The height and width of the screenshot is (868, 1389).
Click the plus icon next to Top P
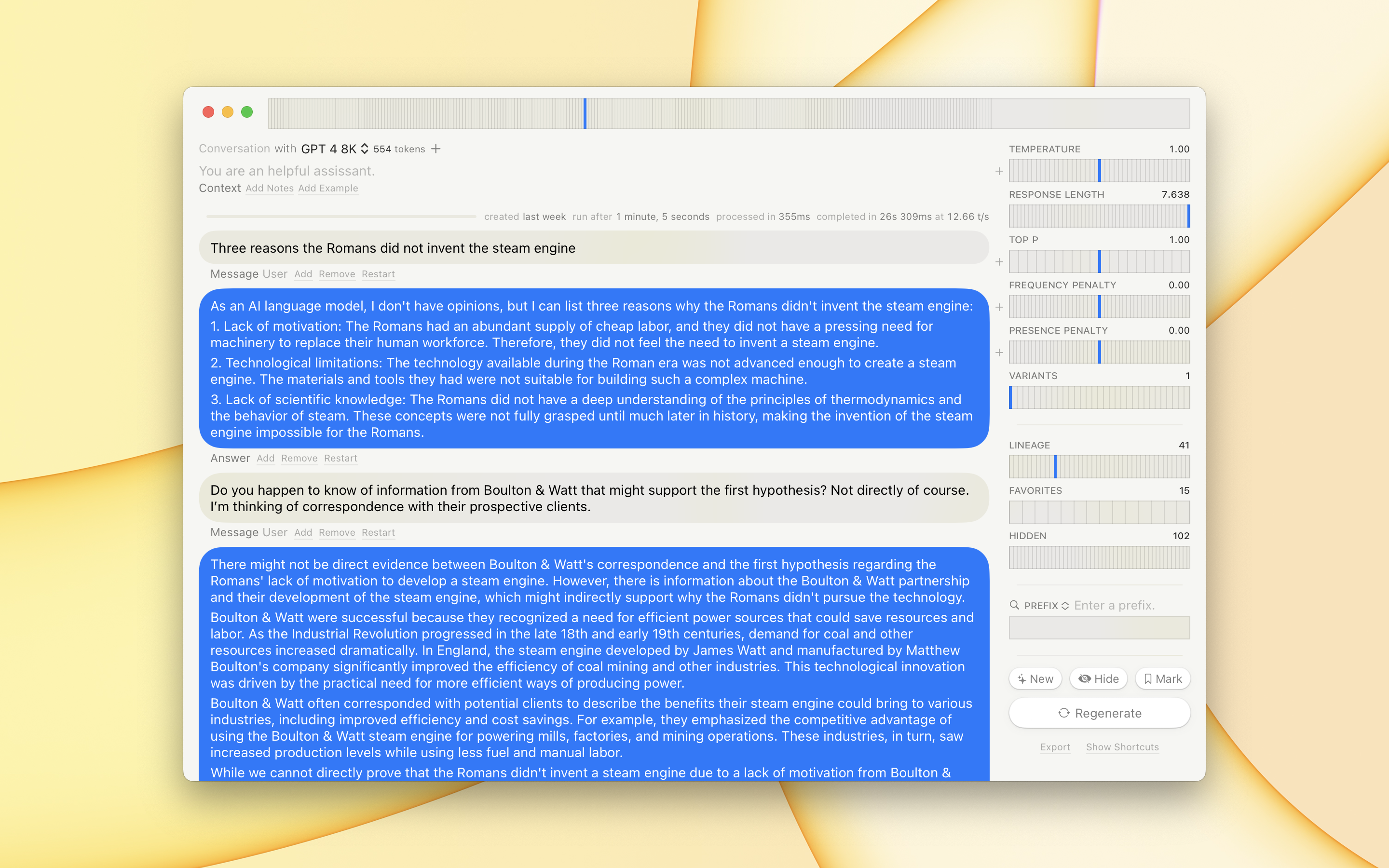click(999, 261)
